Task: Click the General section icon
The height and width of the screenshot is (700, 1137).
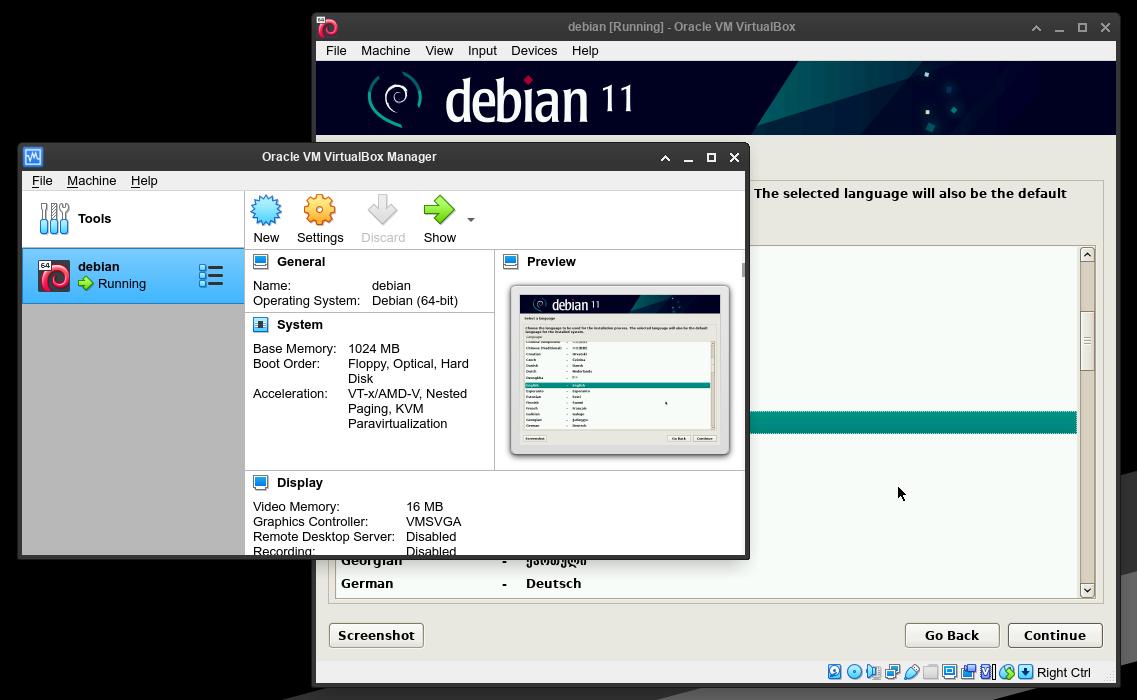Action: pyautogui.click(x=261, y=261)
